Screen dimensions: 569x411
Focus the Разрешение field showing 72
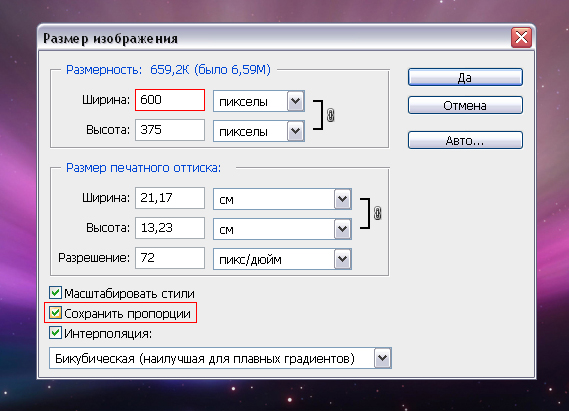point(170,258)
